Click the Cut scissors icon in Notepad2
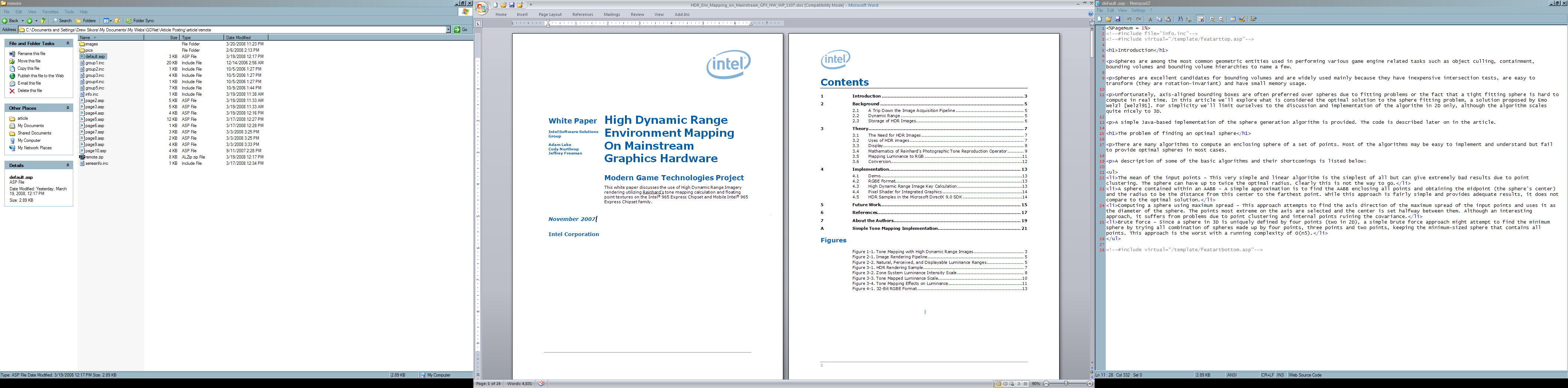The height and width of the screenshot is (388, 1568). coord(1150,20)
